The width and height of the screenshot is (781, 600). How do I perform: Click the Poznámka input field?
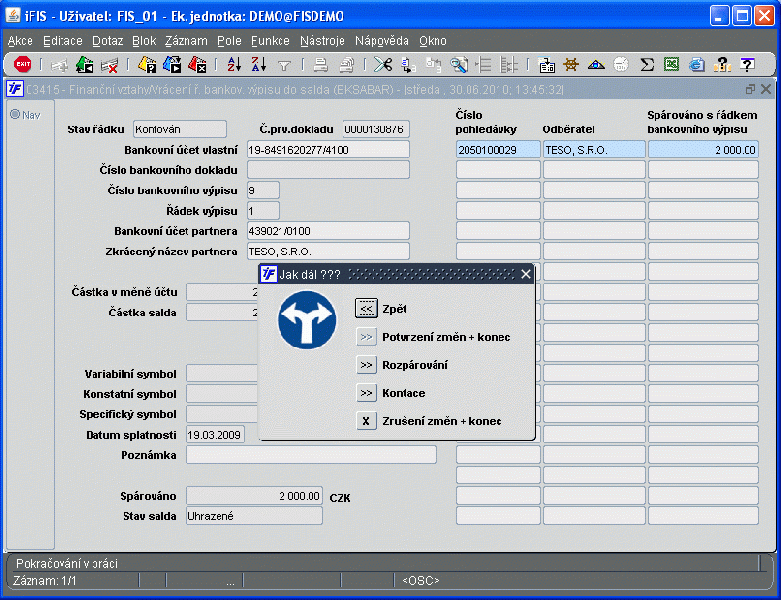(x=311, y=455)
